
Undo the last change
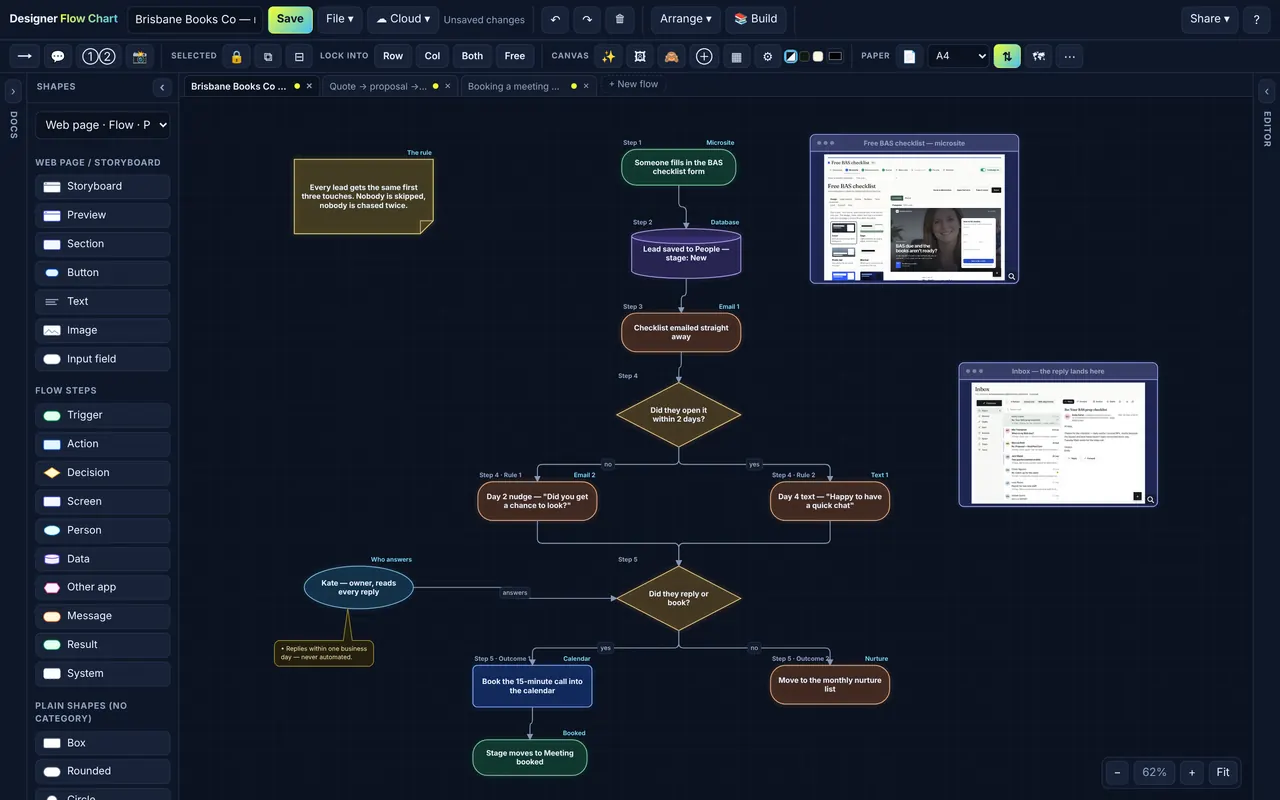556,19
